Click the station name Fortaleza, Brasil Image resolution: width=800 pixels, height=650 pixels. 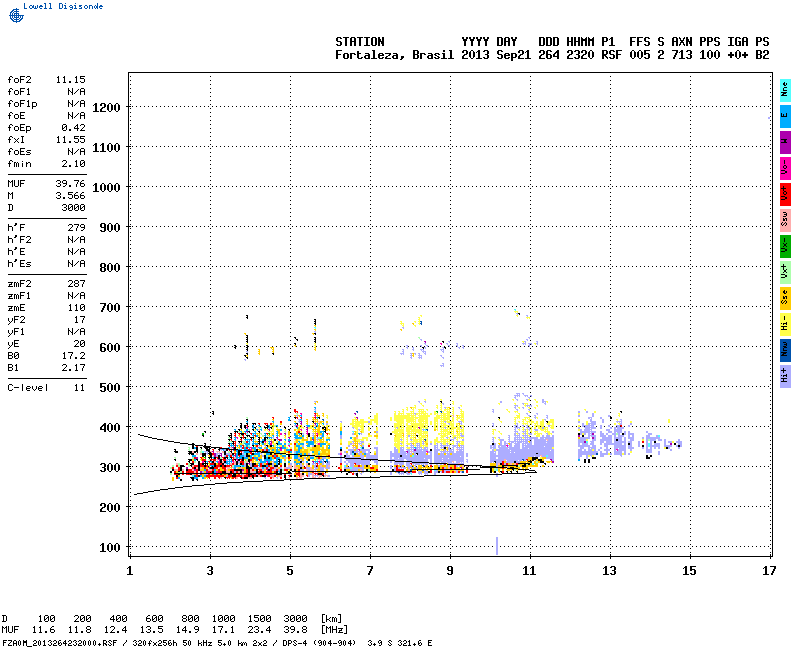click(394, 55)
